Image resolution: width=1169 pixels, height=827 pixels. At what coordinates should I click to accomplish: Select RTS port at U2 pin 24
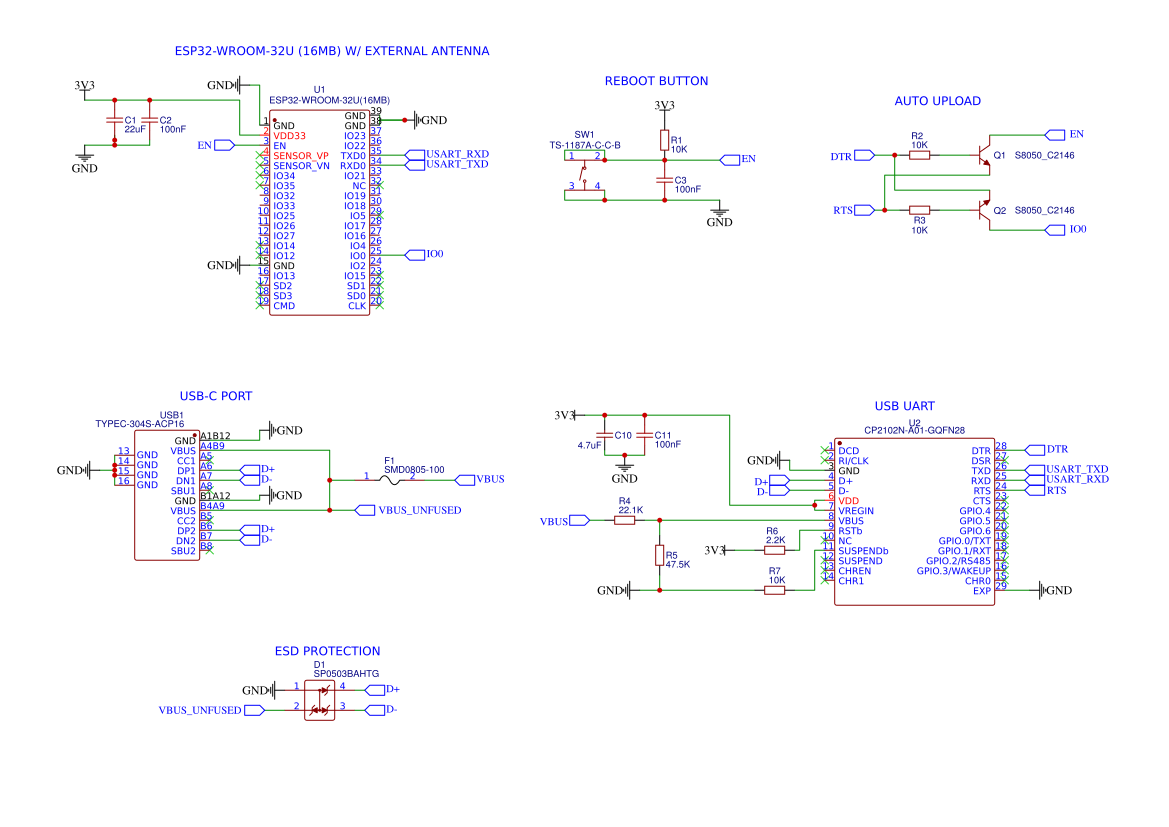pos(1047,490)
